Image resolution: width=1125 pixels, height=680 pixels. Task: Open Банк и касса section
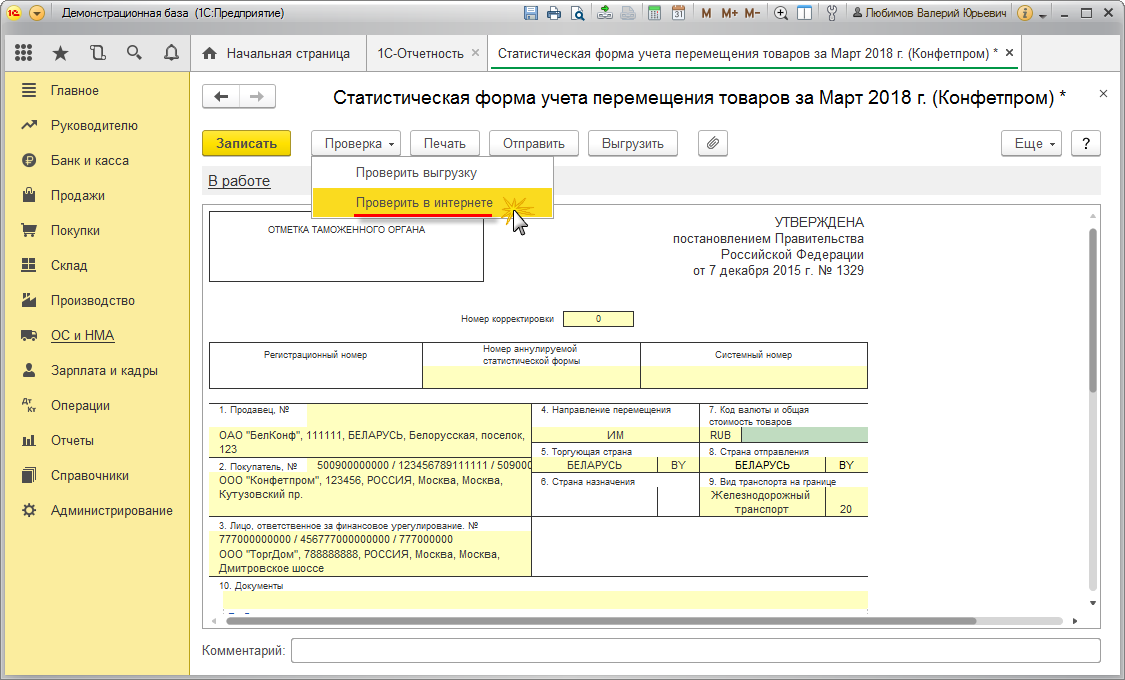96,161
